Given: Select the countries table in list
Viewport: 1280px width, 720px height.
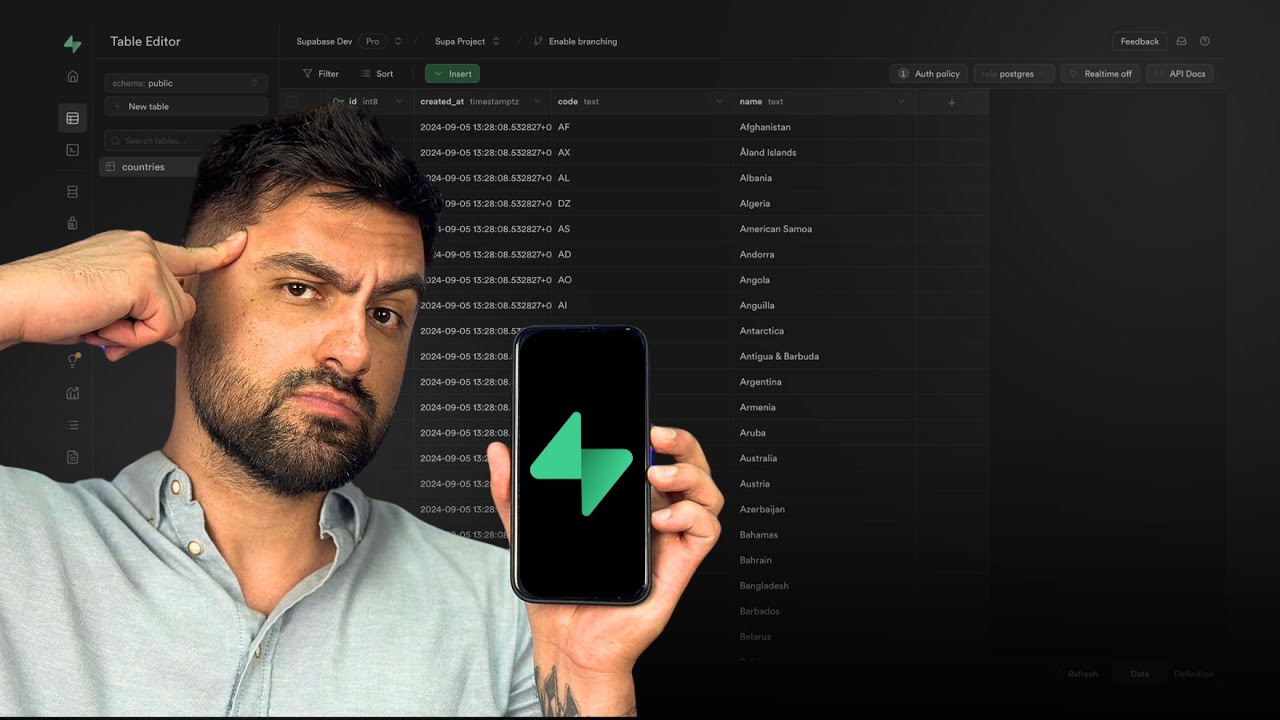Looking at the screenshot, I should (150, 167).
